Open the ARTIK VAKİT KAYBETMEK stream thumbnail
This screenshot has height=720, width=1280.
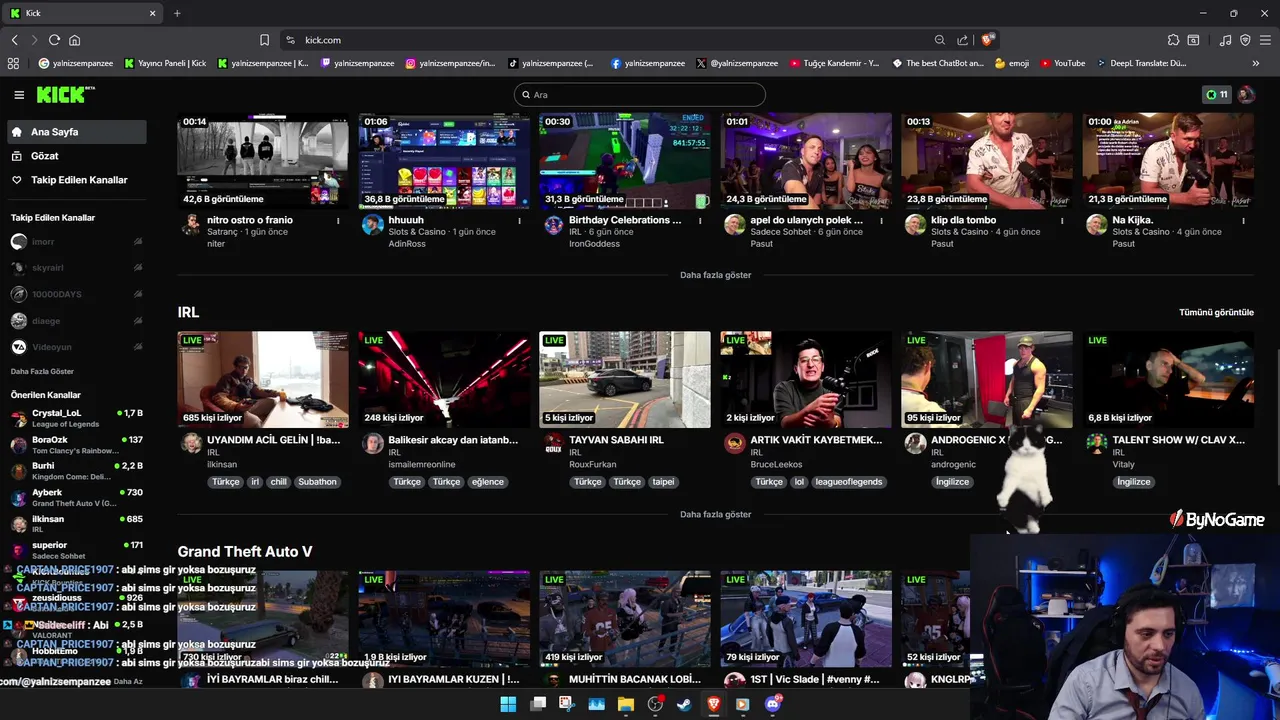tap(806, 379)
